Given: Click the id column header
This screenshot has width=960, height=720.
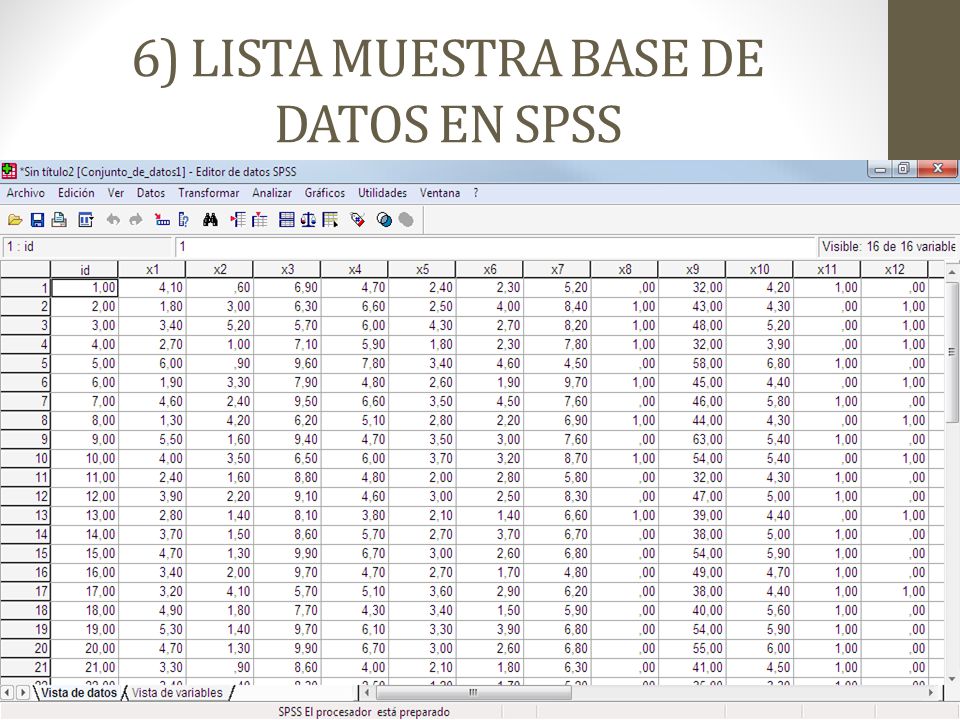Looking at the screenshot, I should [84, 269].
